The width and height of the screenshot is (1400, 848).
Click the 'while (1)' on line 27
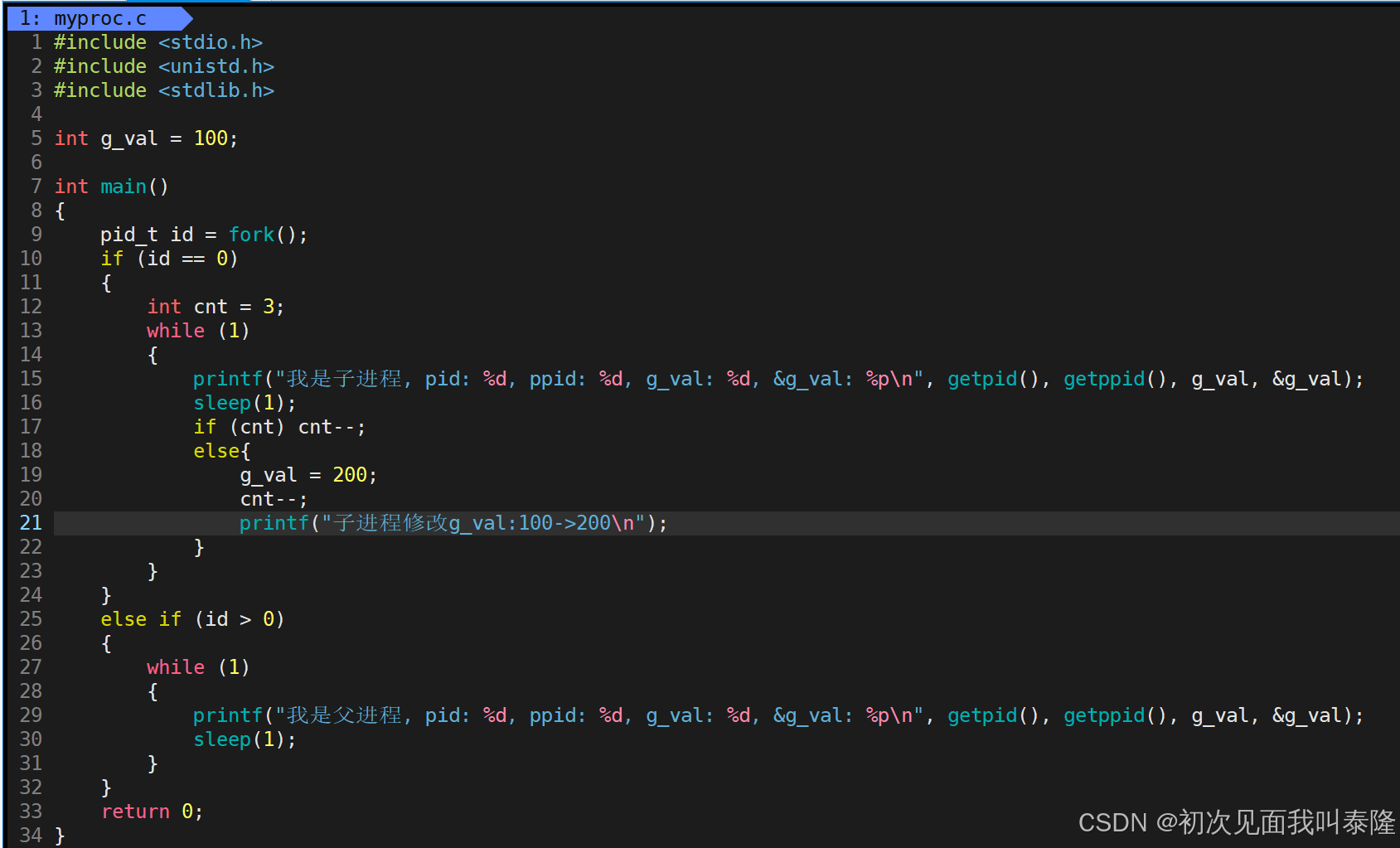point(198,667)
